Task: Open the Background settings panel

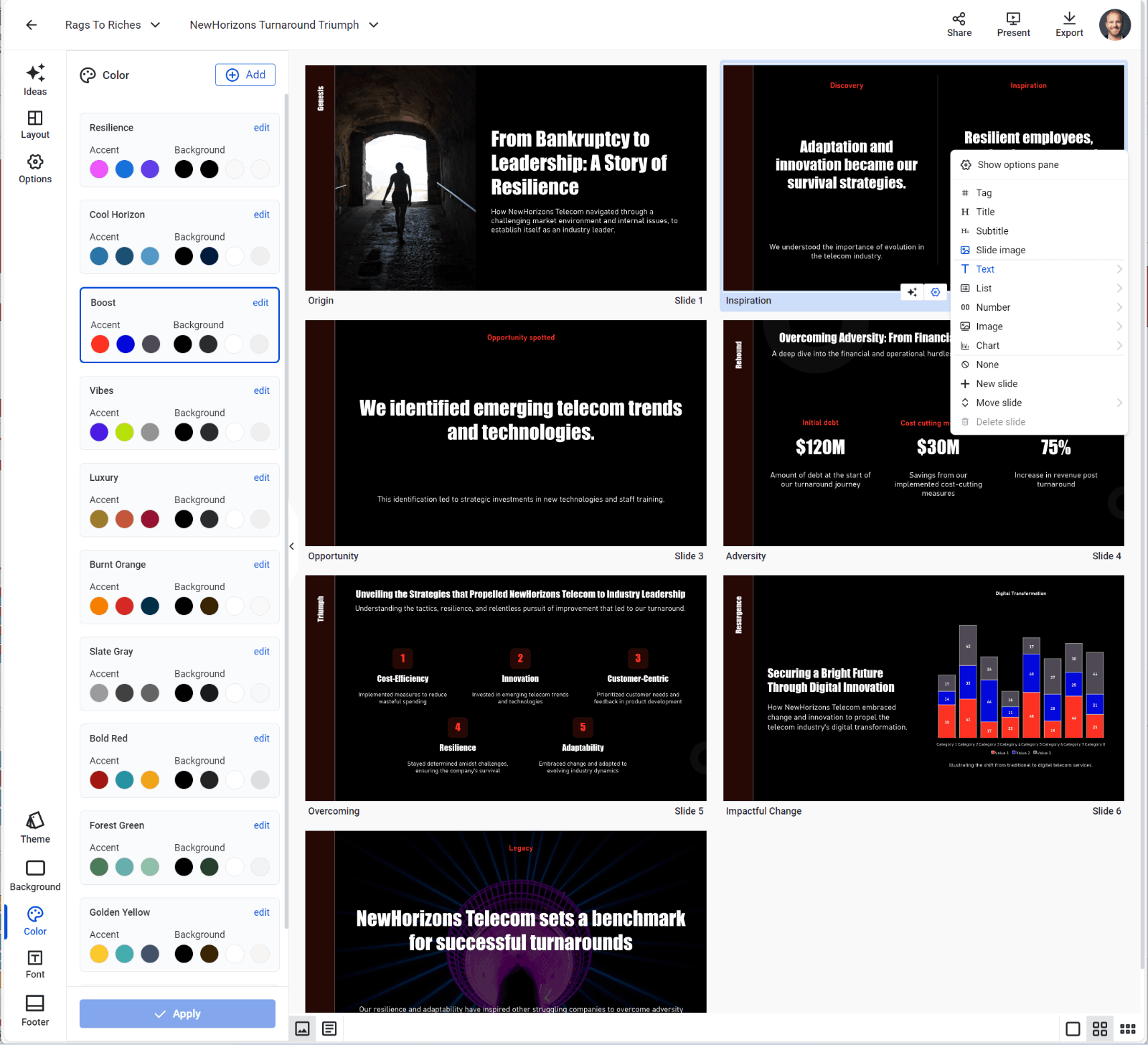Action: click(34, 874)
